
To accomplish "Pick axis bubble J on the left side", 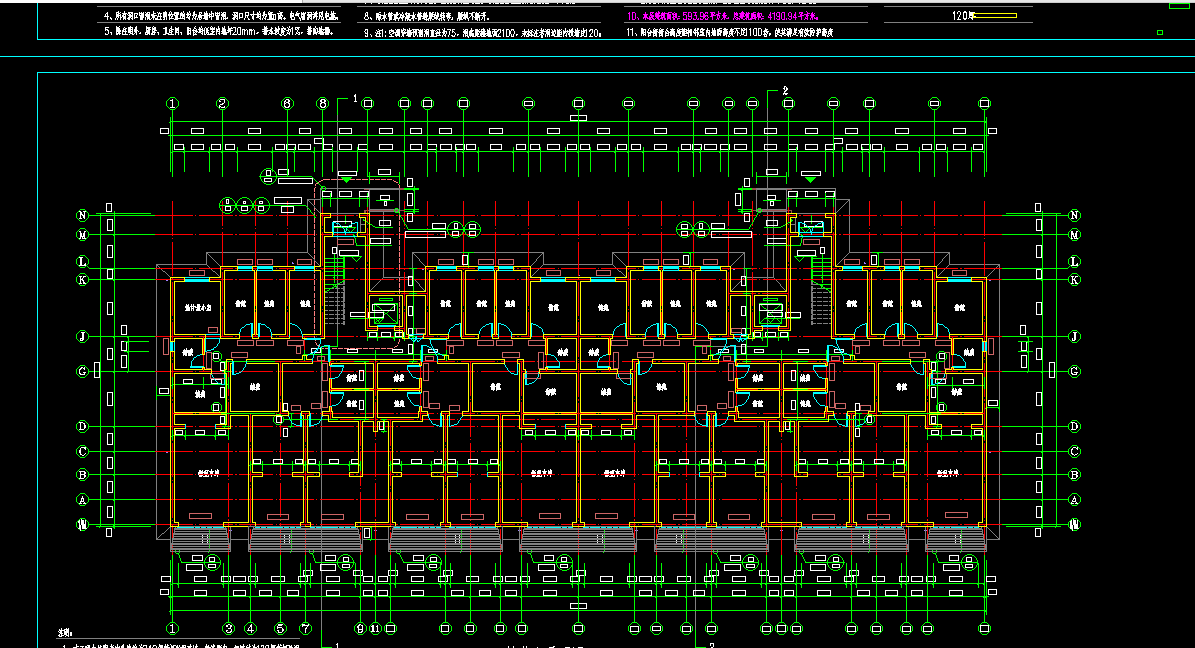I will click(x=82, y=336).
